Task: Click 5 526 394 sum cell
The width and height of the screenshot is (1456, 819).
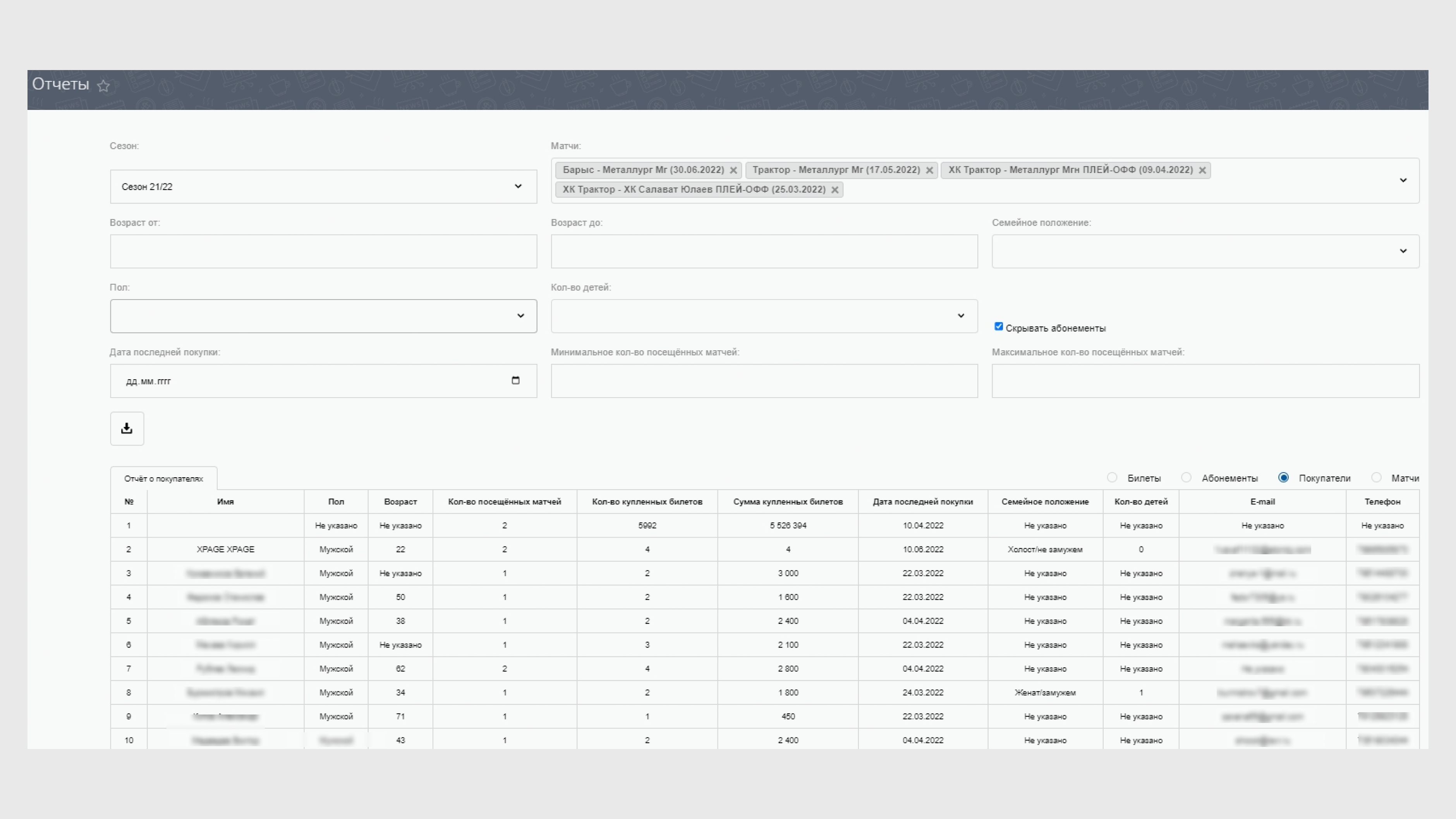Action: pos(788,525)
